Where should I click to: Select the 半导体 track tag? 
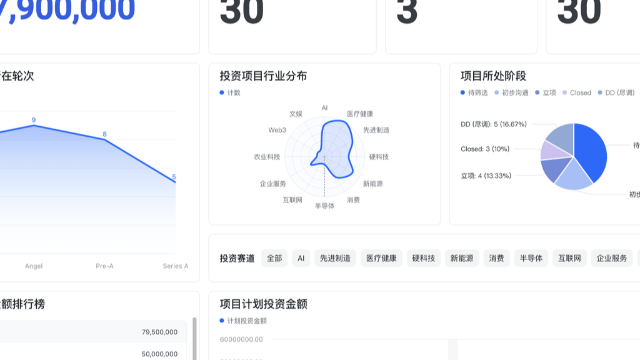pyautogui.click(x=531, y=258)
